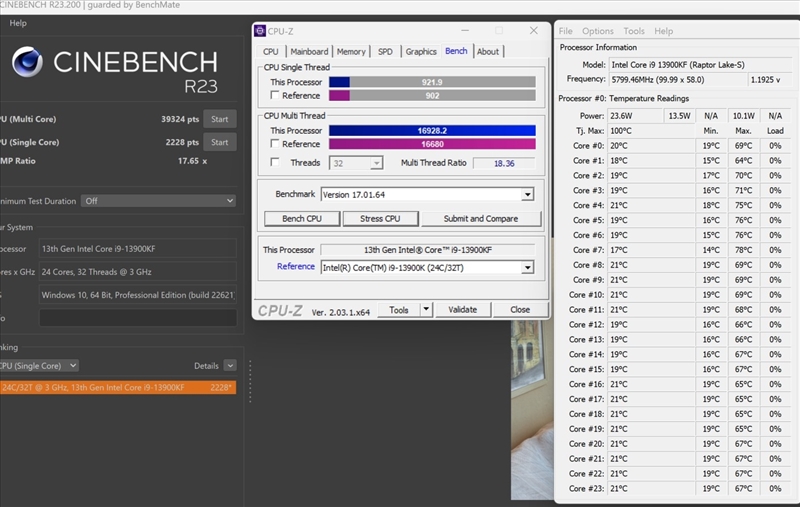
Task: Click Core #0 temperature 20°C
Action: [651, 145]
